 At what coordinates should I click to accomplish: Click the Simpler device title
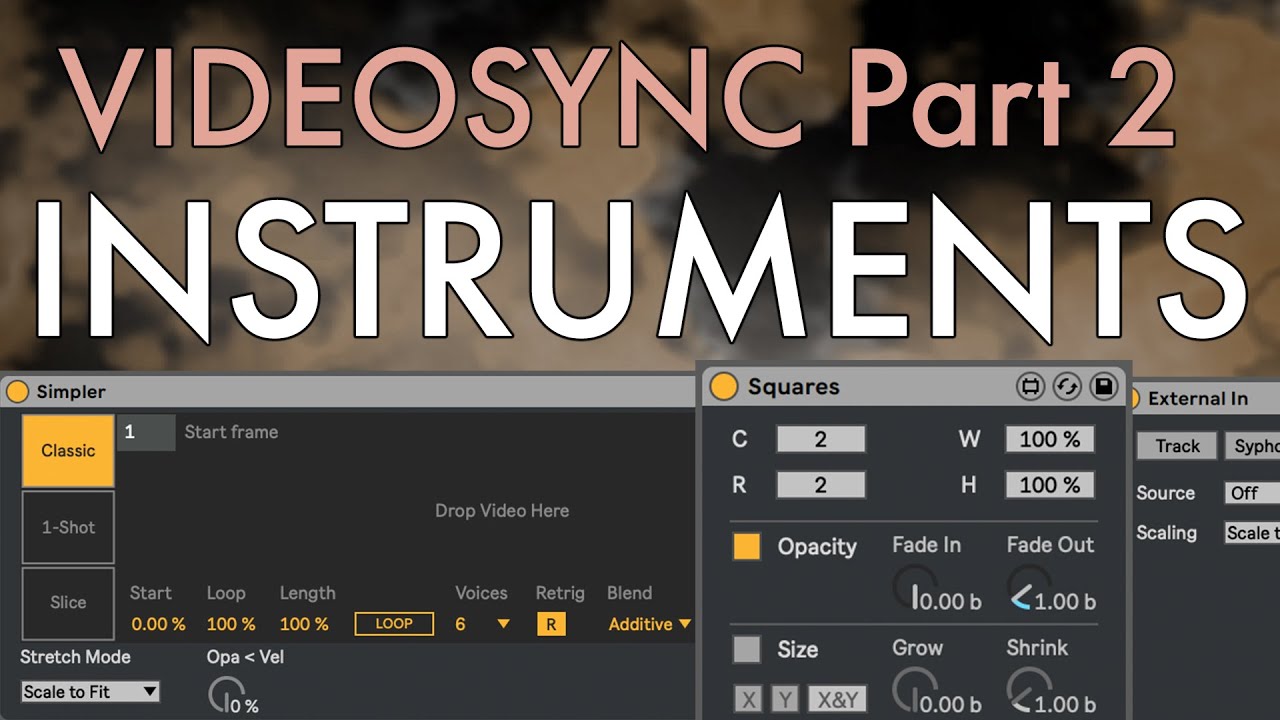pyautogui.click(x=71, y=392)
